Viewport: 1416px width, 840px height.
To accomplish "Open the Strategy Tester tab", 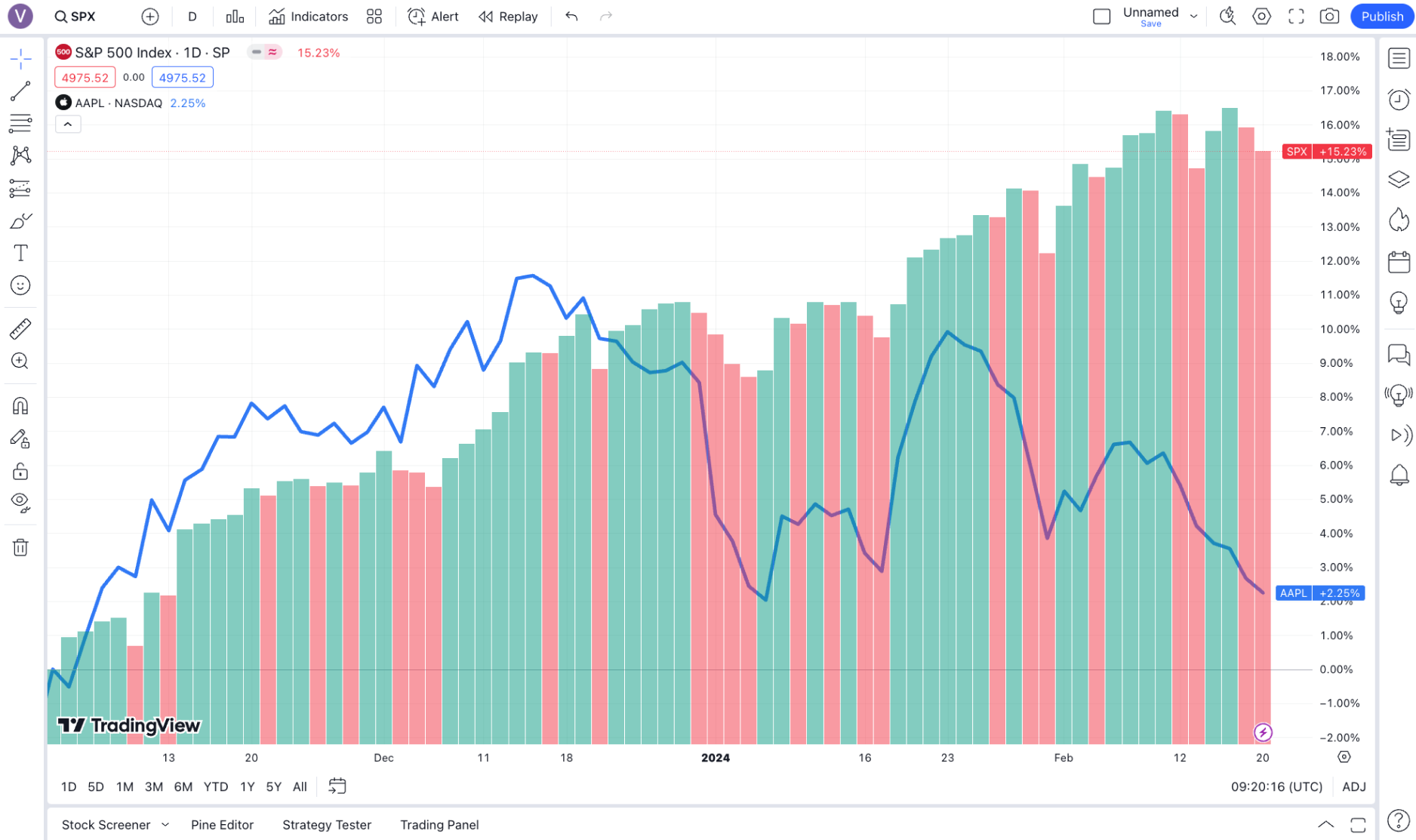I will coord(327,824).
